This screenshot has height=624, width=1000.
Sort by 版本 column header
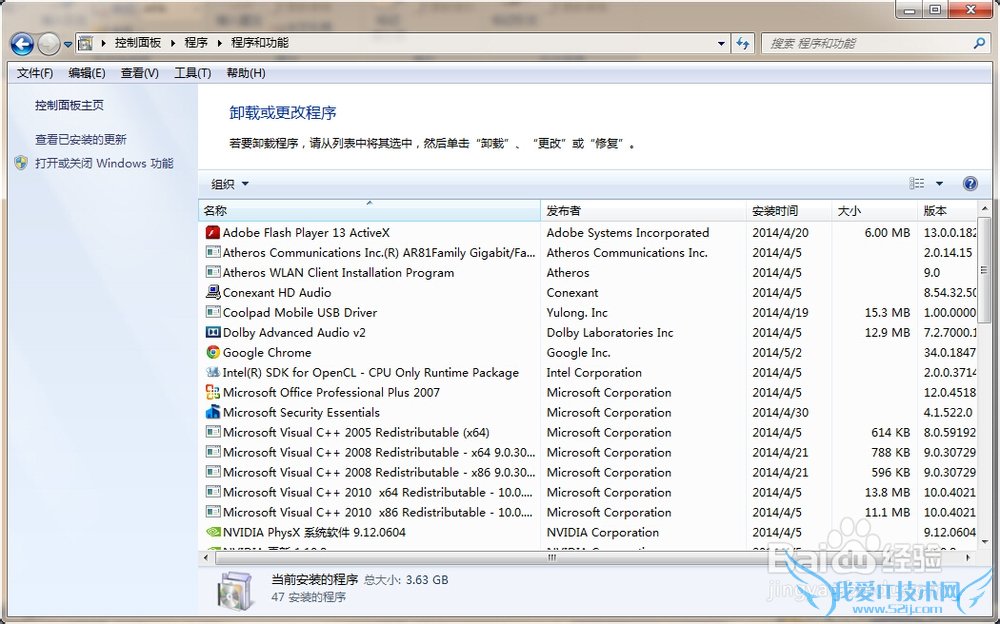947,211
